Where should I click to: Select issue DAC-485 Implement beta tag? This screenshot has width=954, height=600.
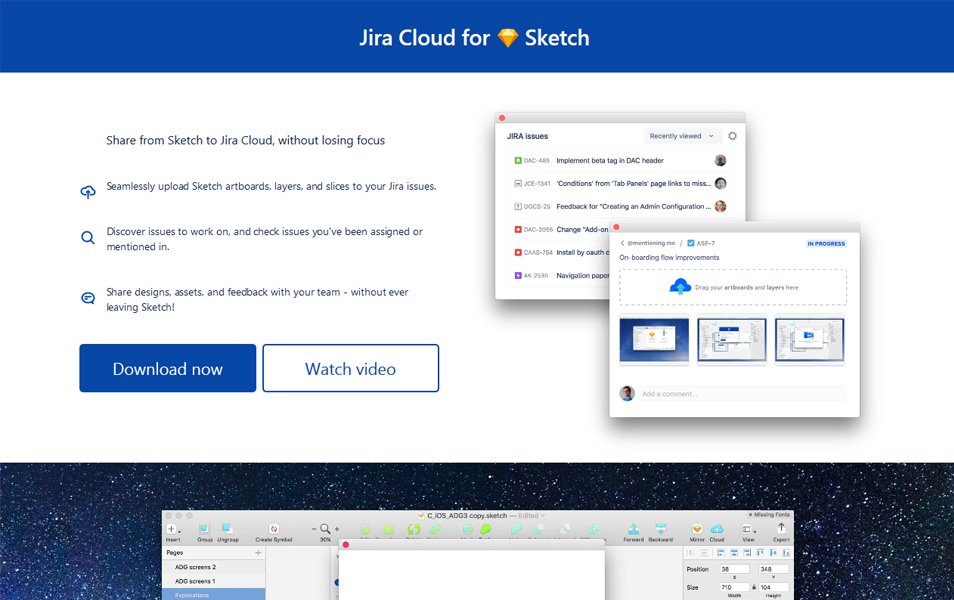619,161
